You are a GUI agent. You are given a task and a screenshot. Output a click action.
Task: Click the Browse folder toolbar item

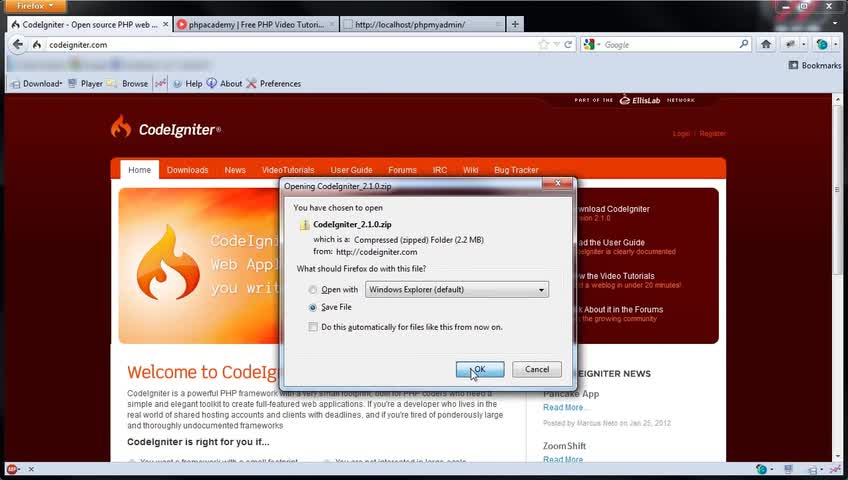[128, 84]
